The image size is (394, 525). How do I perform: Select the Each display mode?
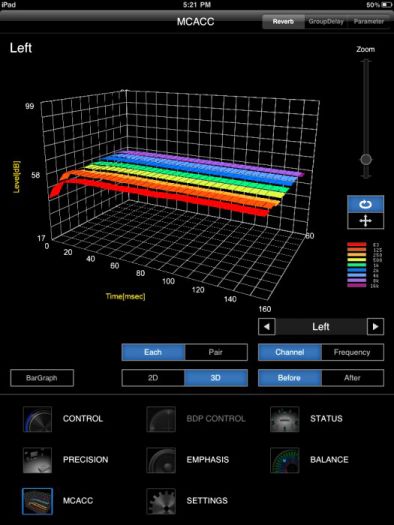pyautogui.click(x=153, y=352)
